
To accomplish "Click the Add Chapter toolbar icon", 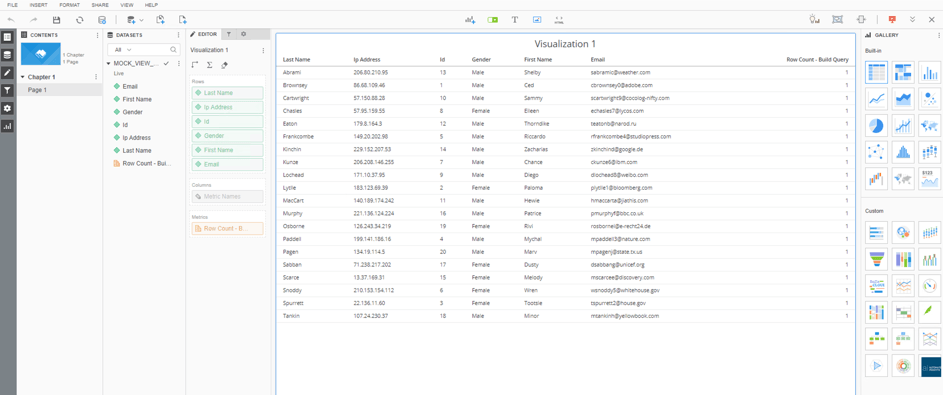I will (x=160, y=20).
